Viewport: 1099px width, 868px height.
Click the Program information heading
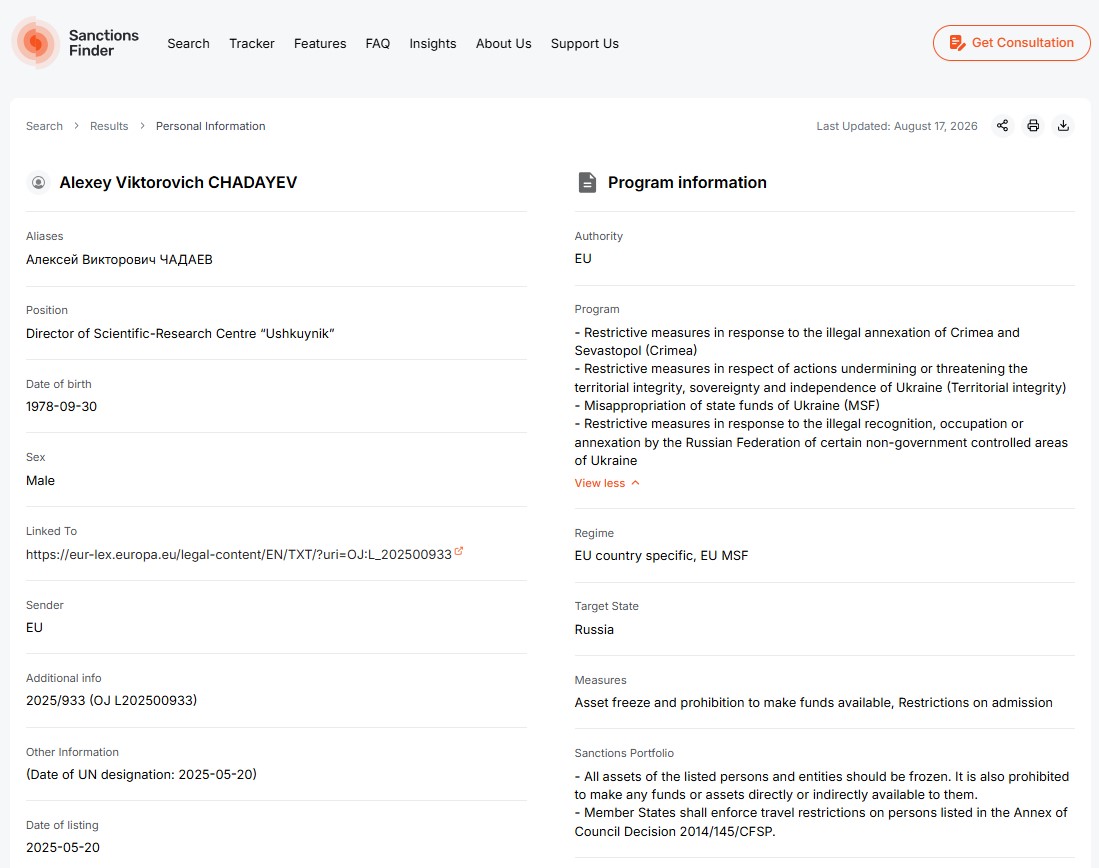coord(687,182)
